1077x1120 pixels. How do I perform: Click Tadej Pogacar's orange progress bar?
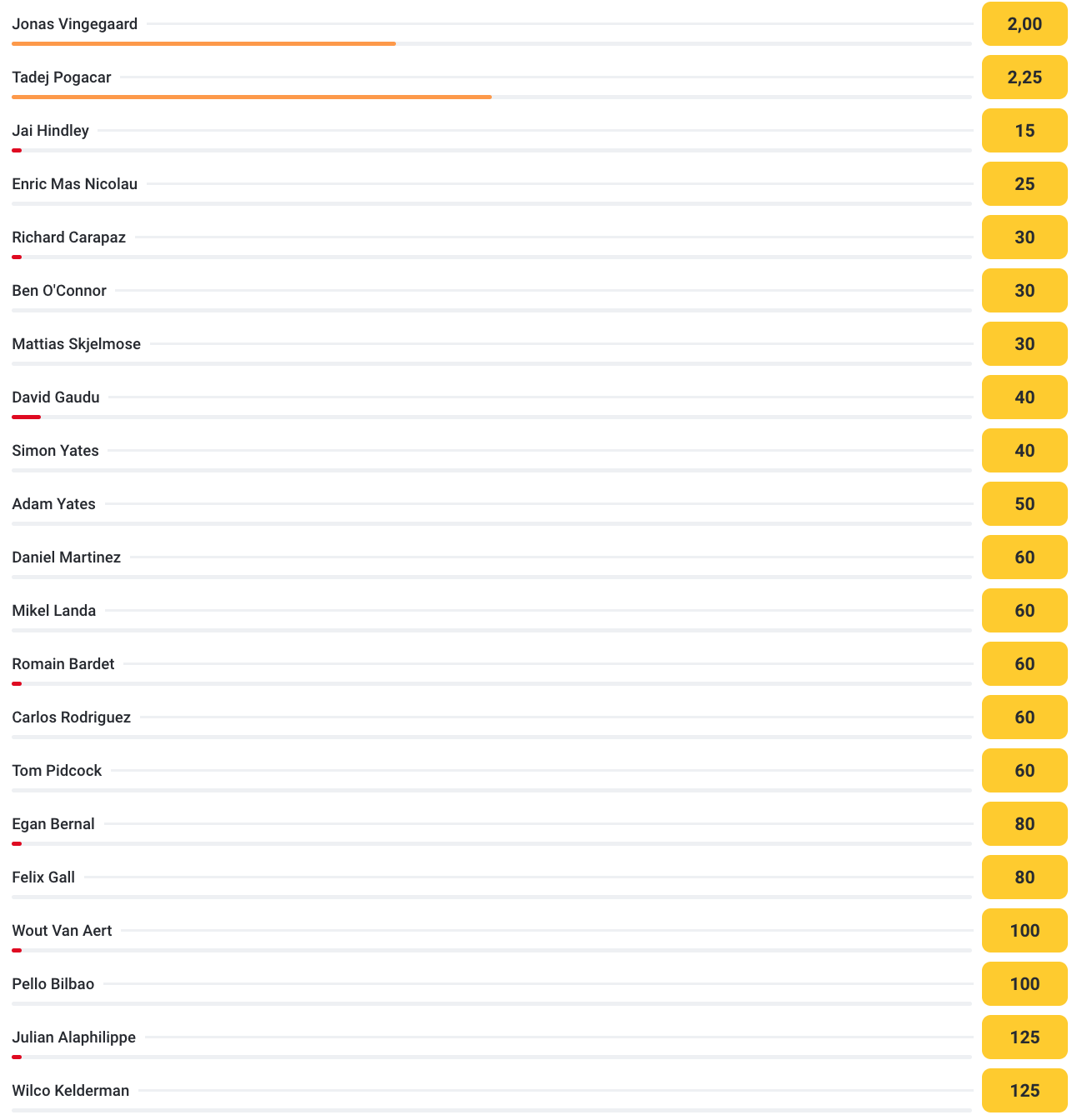(x=252, y=97)
